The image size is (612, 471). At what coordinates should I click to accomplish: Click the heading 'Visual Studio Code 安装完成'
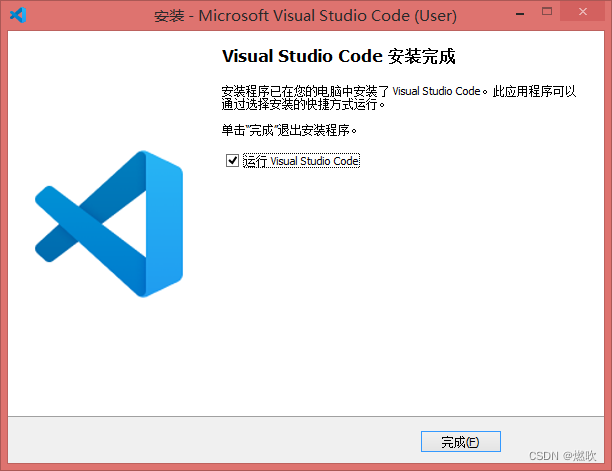[338, 56]
